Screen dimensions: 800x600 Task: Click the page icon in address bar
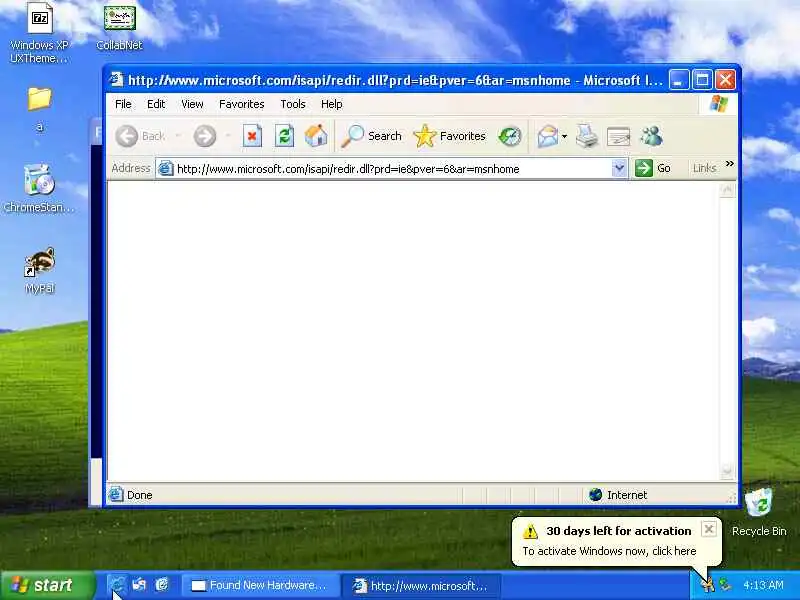pyautogui.click(x=165, y=168)
